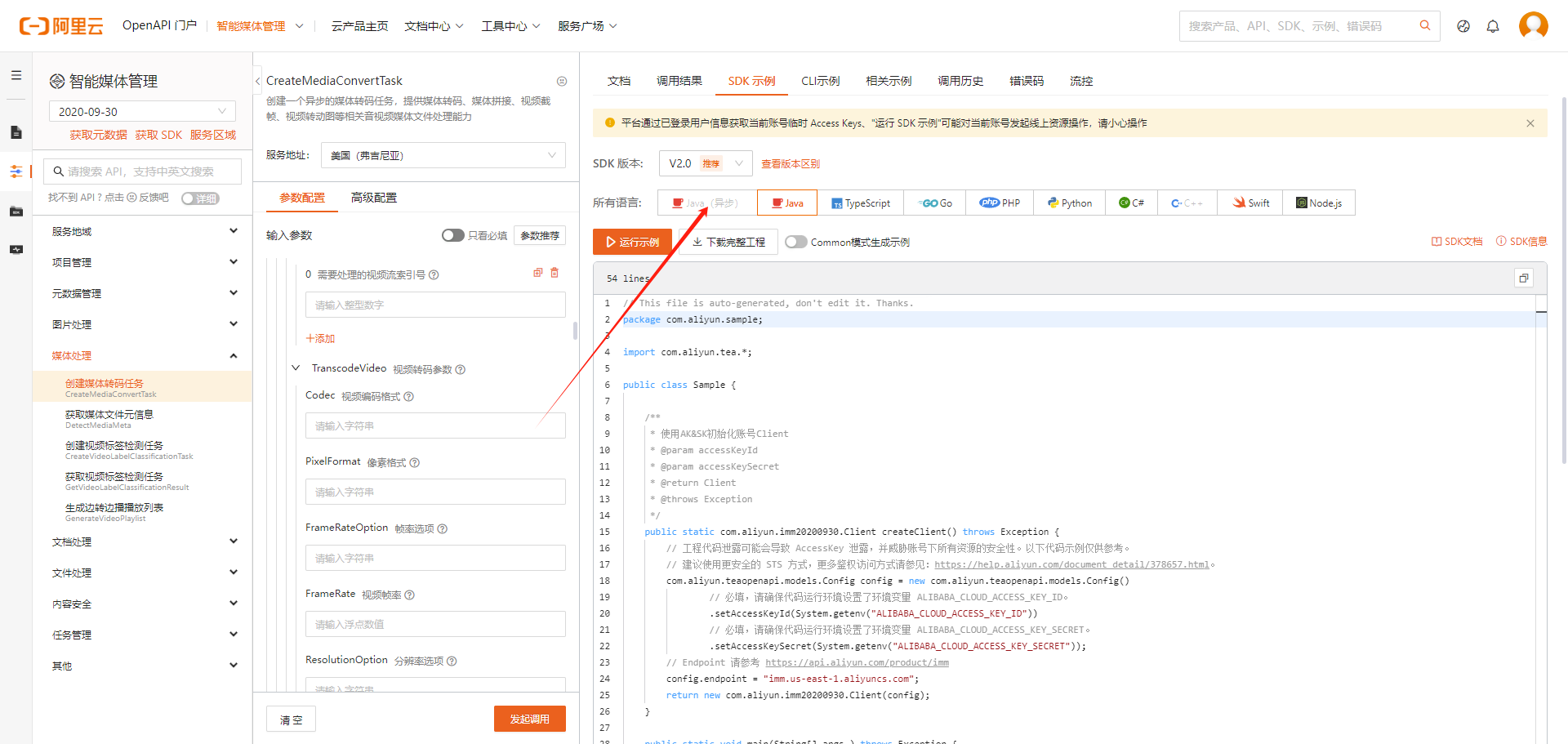The height and width of the screenshot is (744, 1568).
Task: Open the SDK folder icon in left rail
Action: point(16,212)
